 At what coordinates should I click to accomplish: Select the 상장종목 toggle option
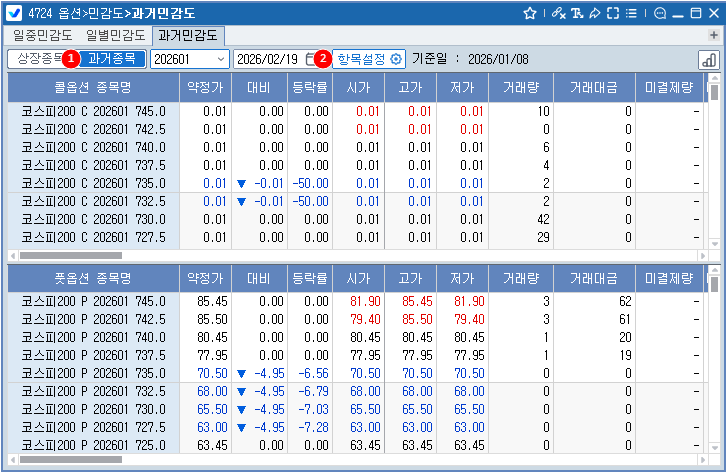(38, 59)
